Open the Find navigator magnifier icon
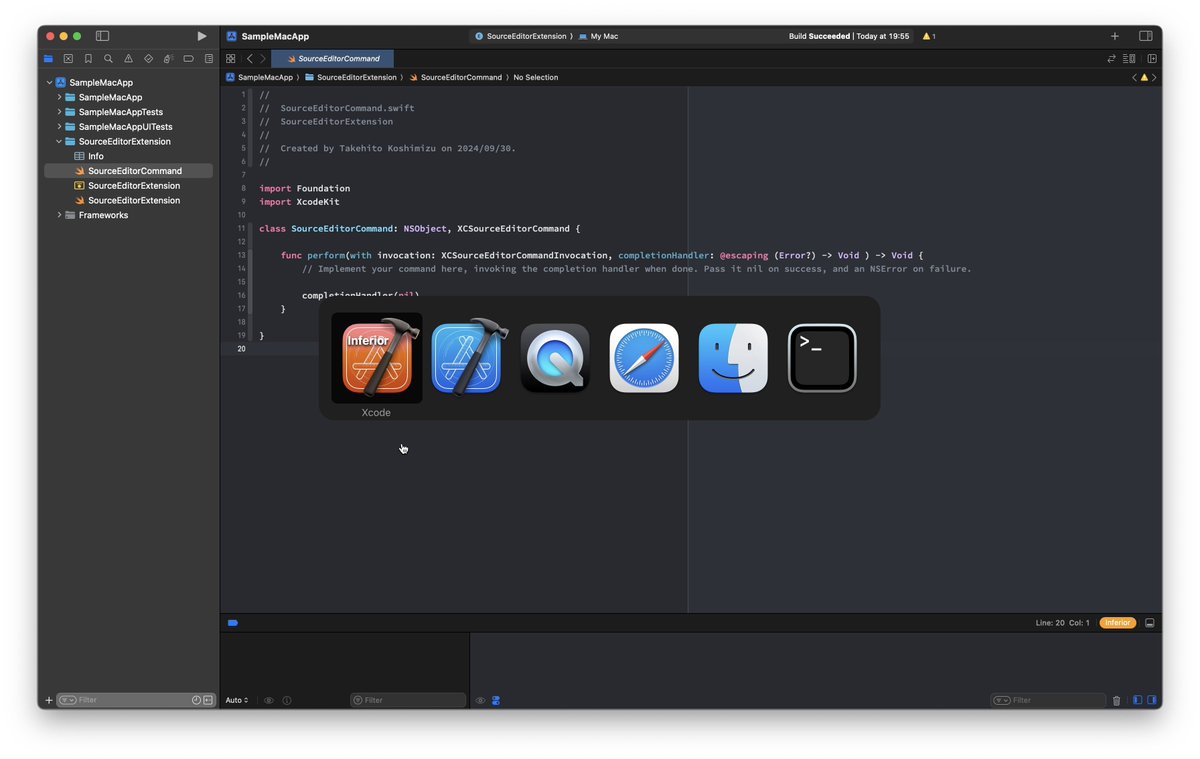 coord(108,59)
